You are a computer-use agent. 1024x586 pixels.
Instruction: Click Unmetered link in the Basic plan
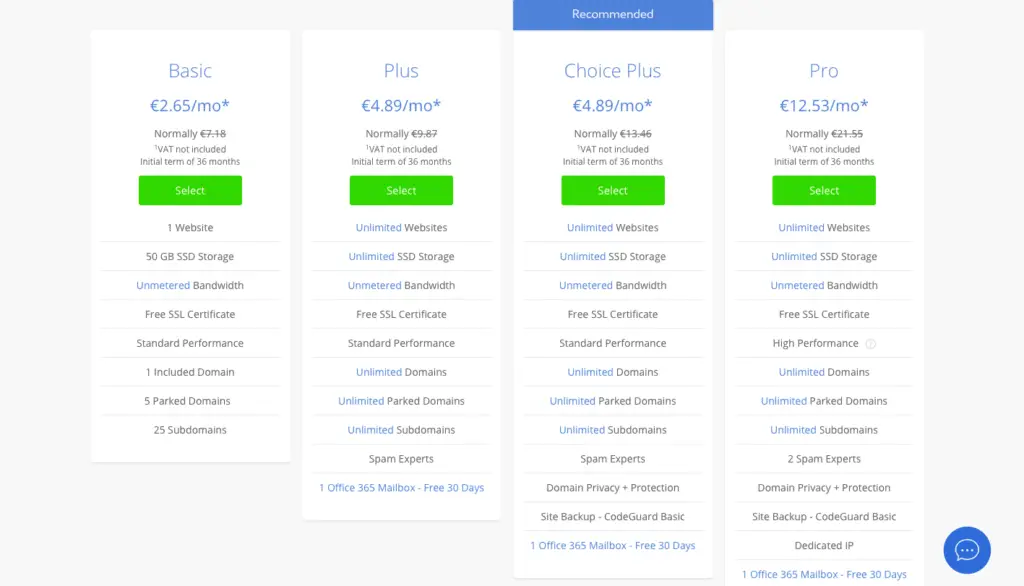(x=163, y=285)
